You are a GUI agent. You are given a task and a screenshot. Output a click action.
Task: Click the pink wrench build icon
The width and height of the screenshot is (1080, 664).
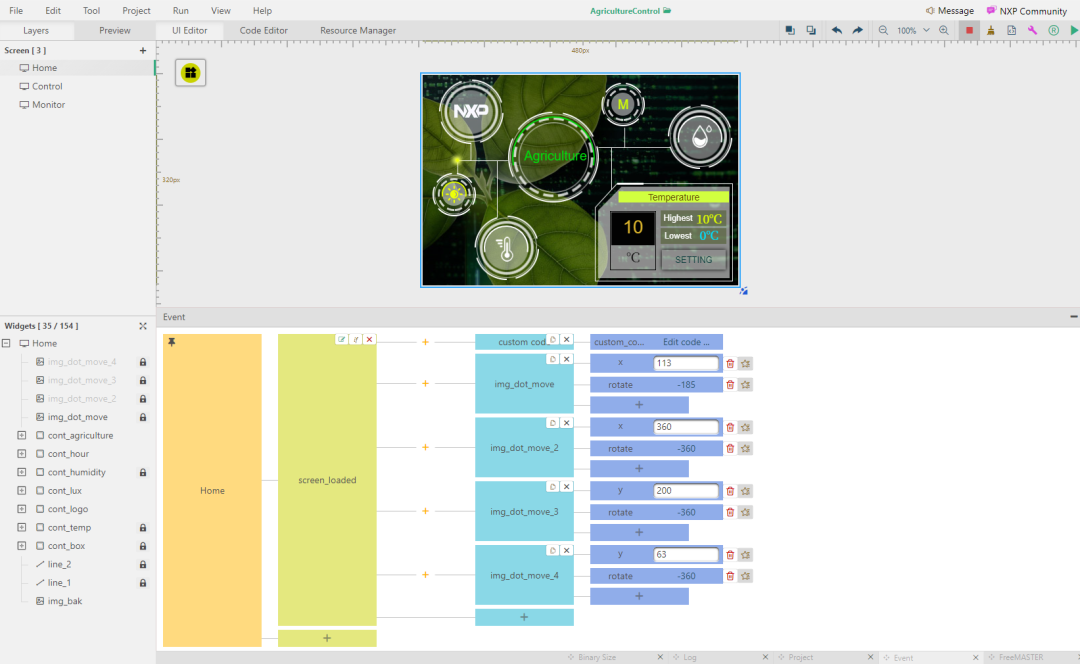(x=1032, y=30)
